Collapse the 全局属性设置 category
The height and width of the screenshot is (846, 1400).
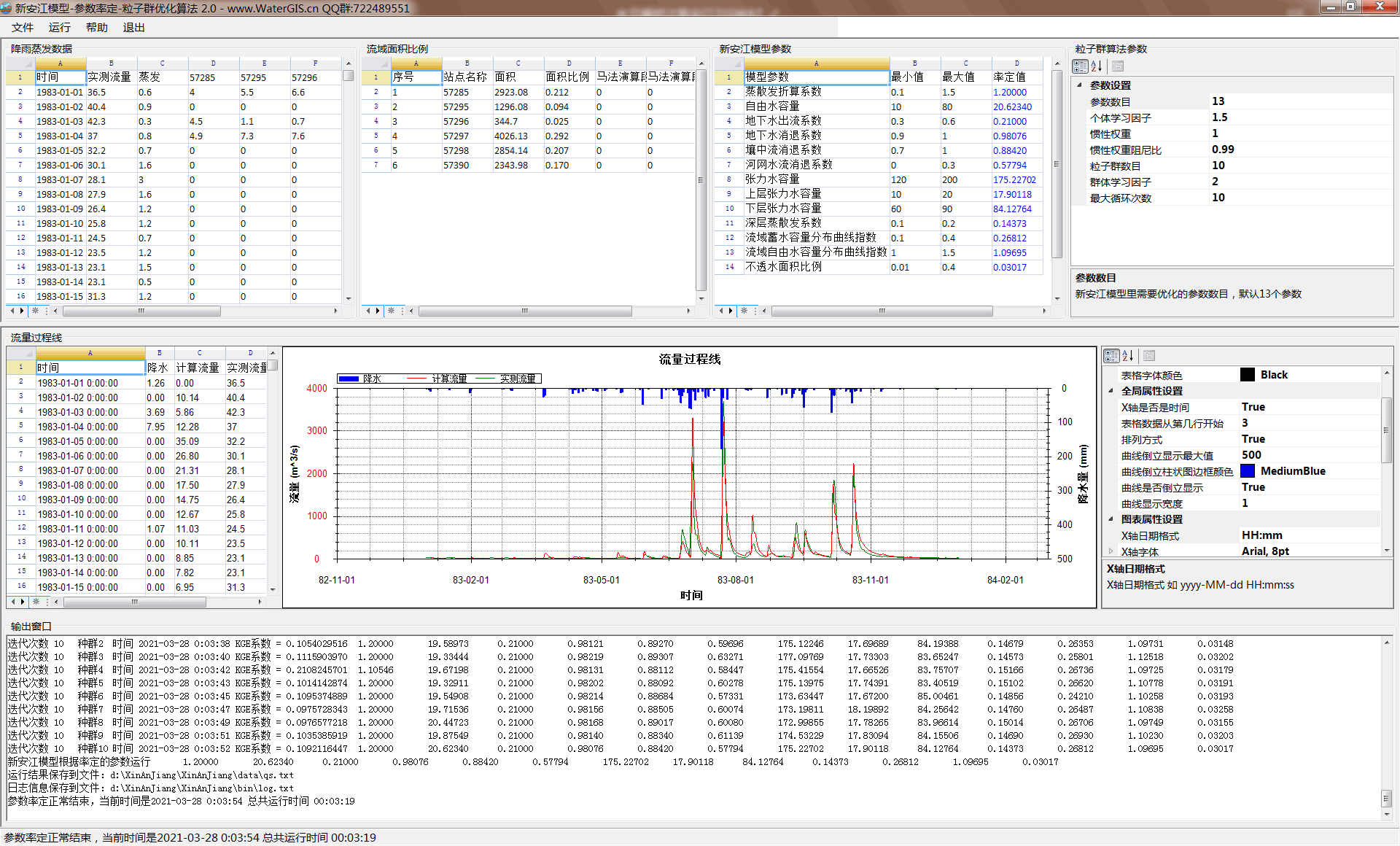click(x=1111, y=391)
